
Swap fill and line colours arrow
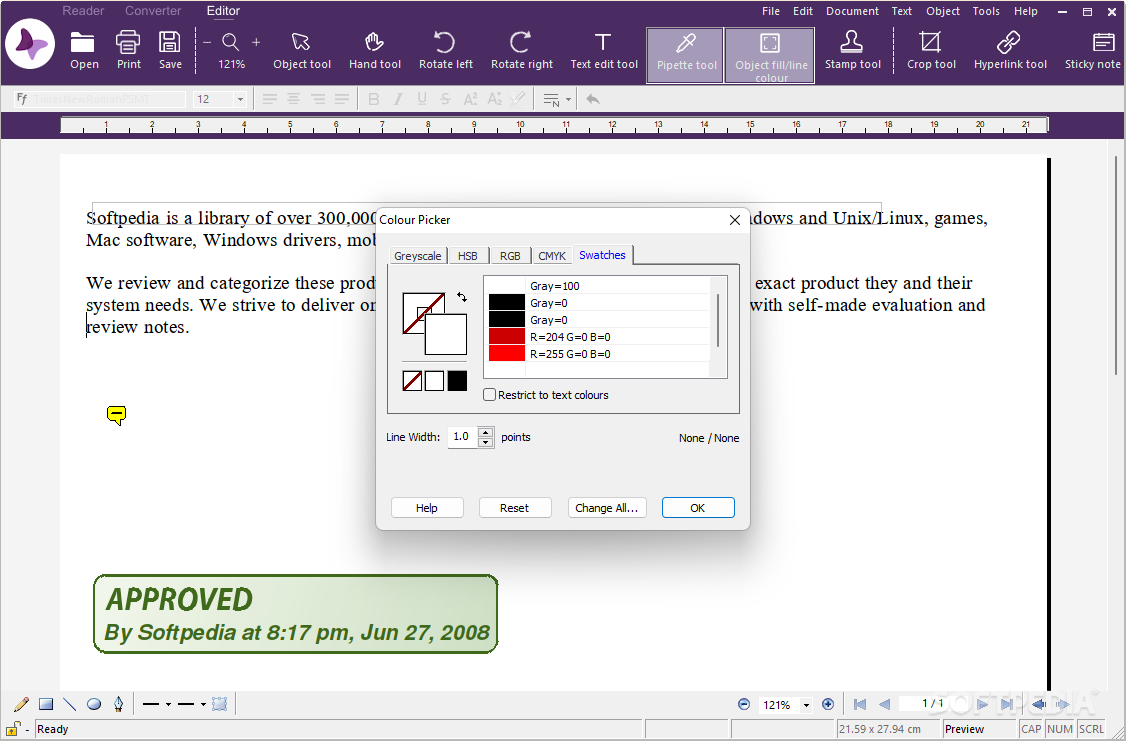[462, 297]
